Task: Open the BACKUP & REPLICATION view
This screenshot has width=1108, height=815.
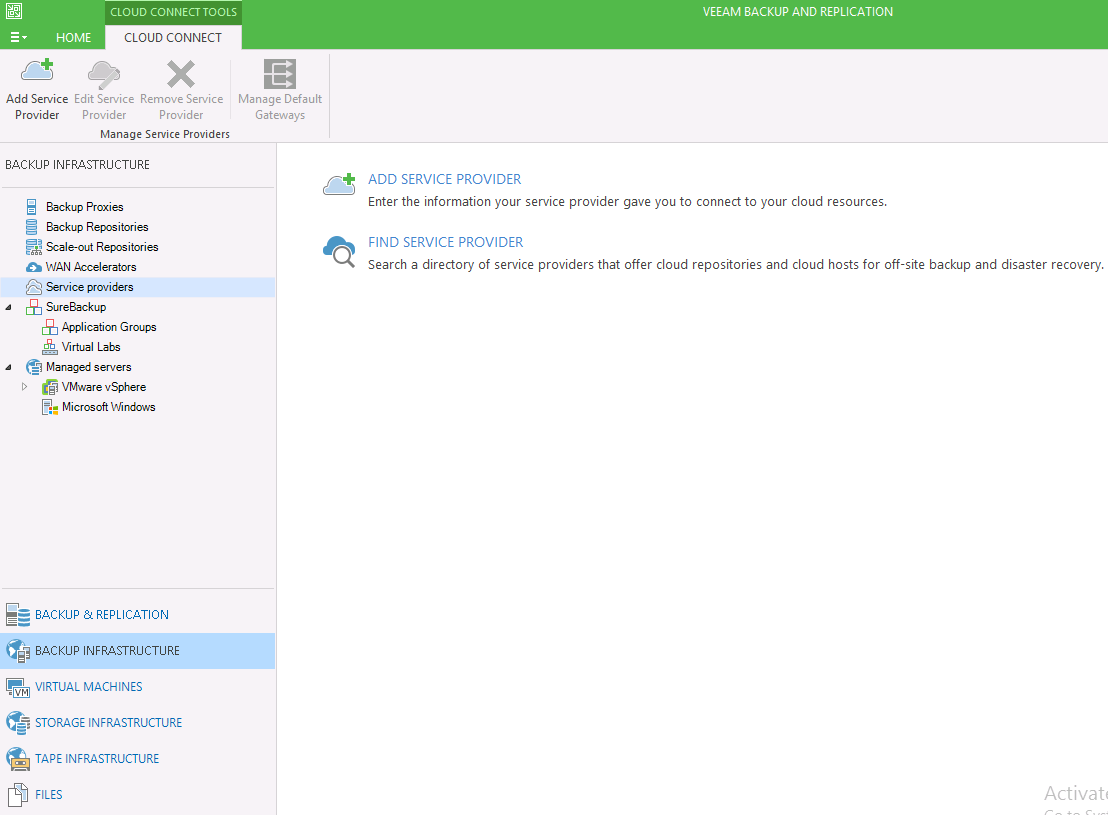Action: (138, 615)
